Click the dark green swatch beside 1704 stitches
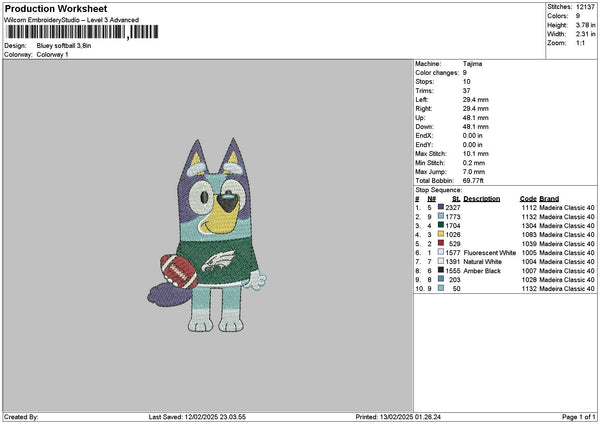600x424 pixels. 441,225
